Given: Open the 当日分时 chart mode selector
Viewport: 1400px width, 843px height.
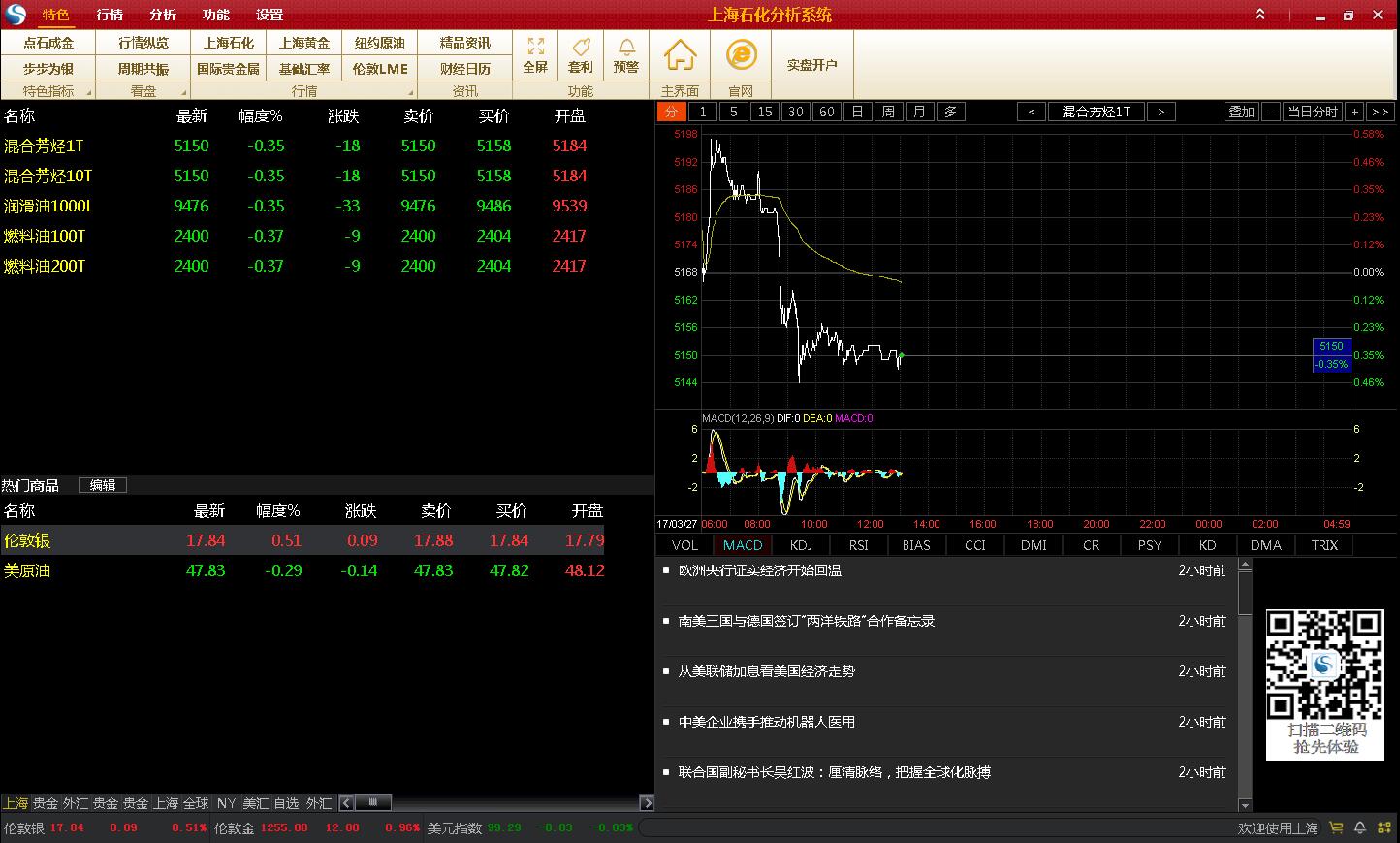Looking at the screenshot, I should pos(1312,112).
